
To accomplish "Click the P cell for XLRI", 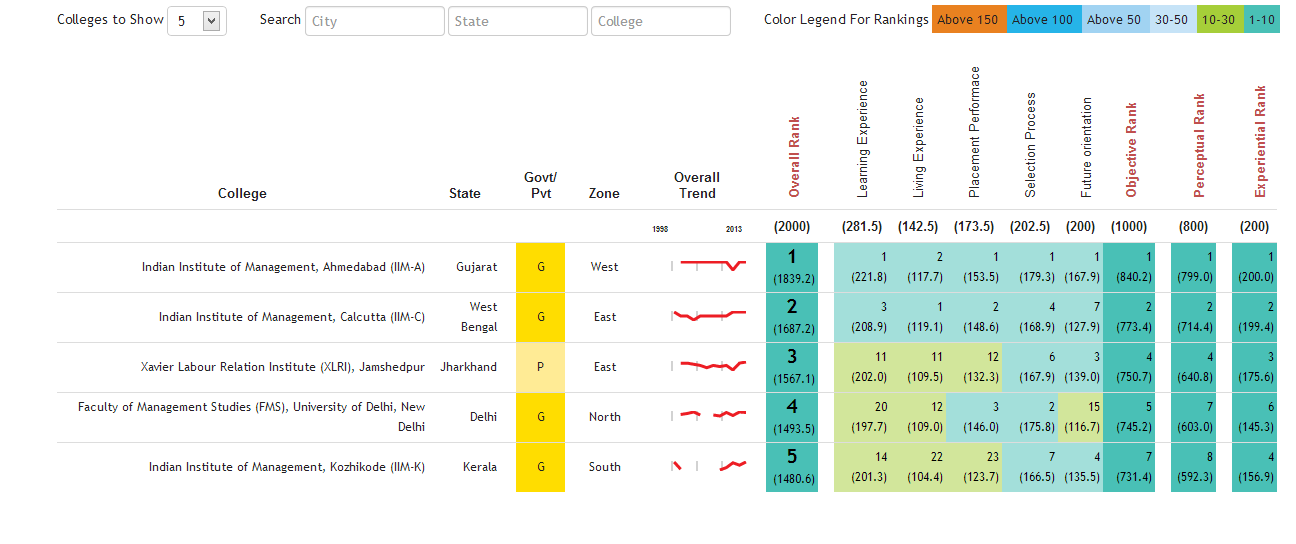I will click(x=540, y=367).
